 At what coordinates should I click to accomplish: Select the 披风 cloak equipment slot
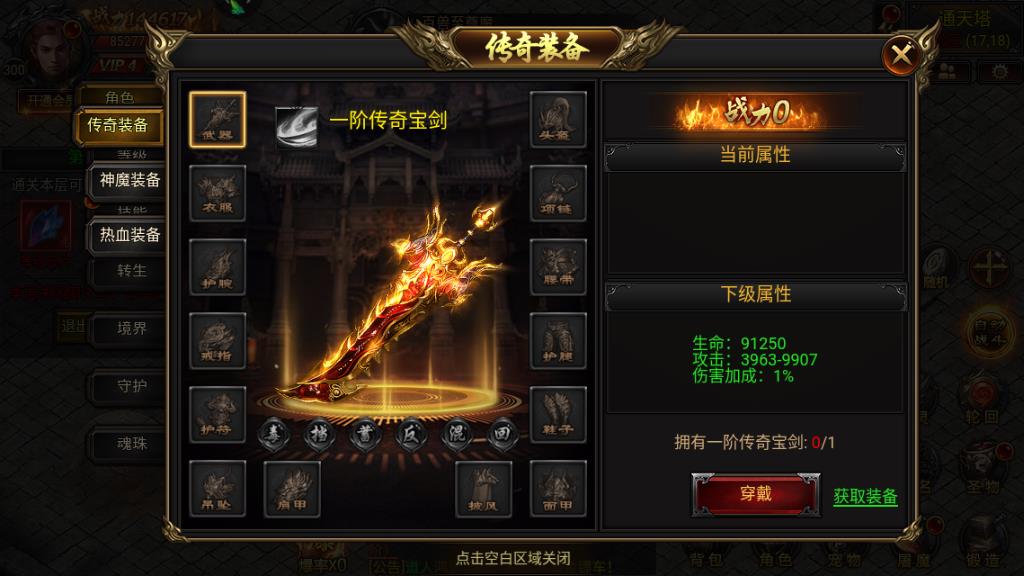click(483, 489)
